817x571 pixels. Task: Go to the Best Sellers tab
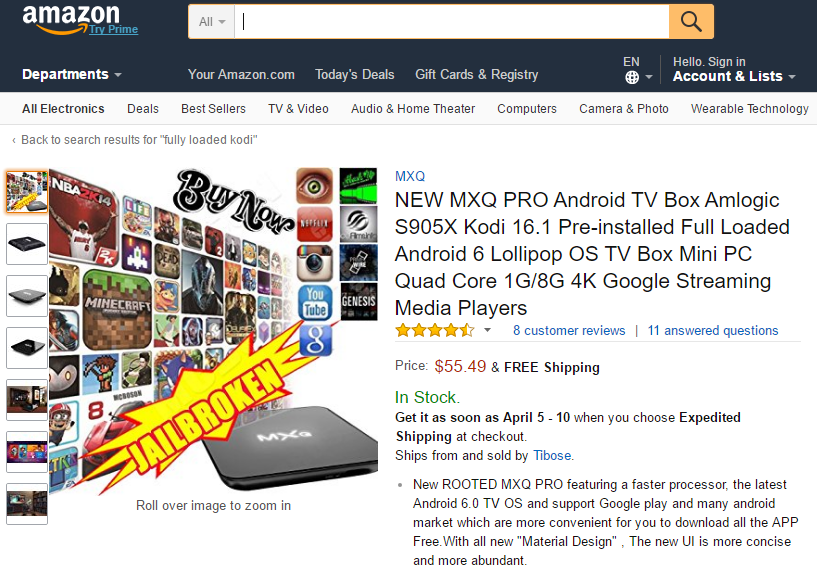pos(213,109)
